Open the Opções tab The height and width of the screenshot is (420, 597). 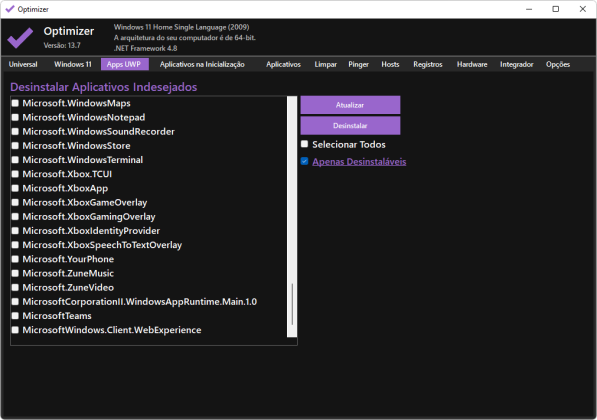tap(558, 64)
